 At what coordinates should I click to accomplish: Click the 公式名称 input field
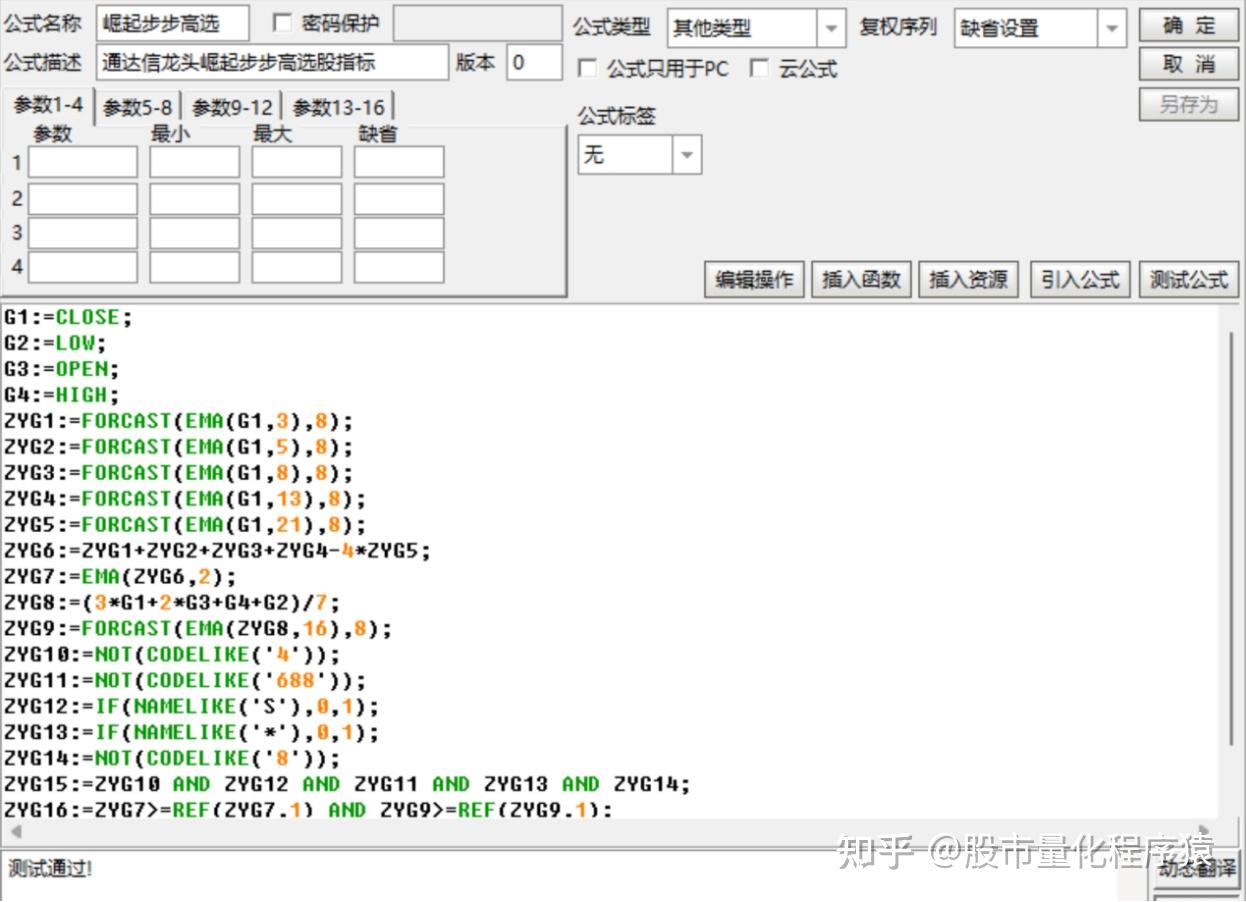pyautogui.click(x=173, y=24)
